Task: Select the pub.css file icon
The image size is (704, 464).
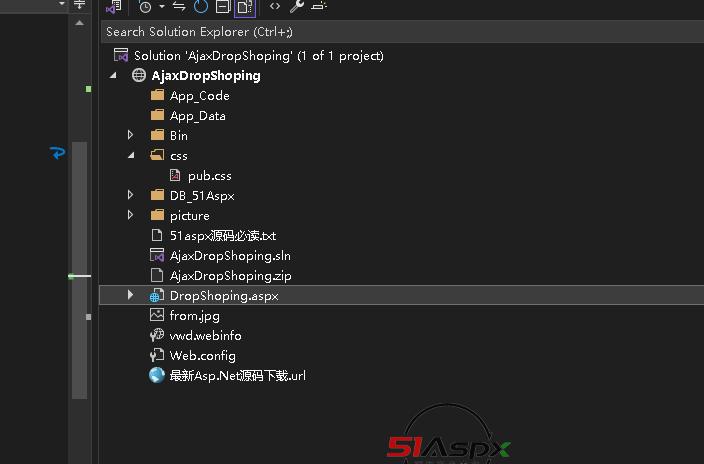Action: point(175,175)
